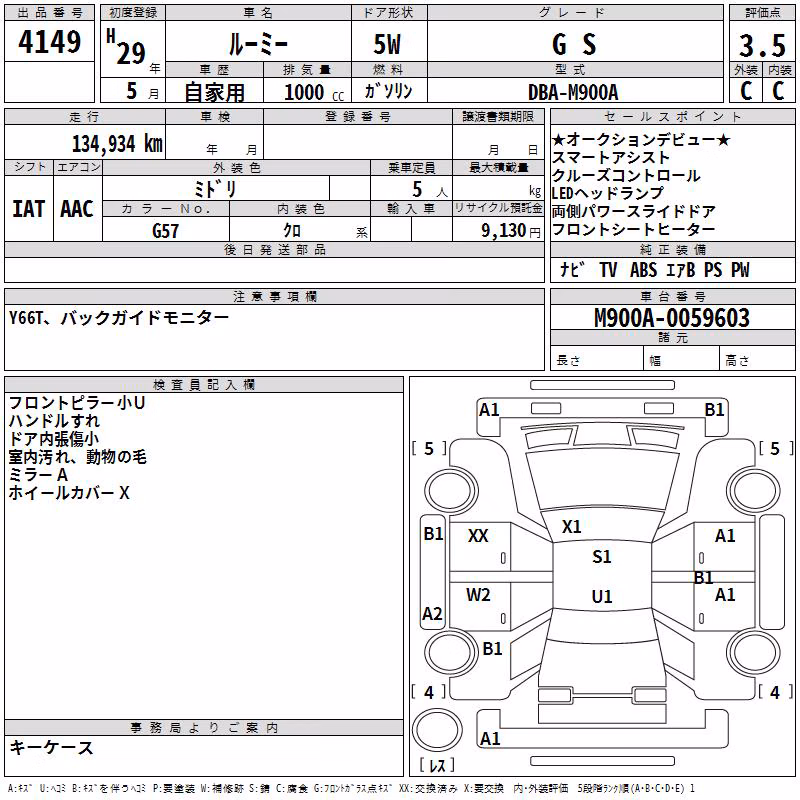Click the 検査員記入欄 header
Viewport: 800px width, 800px height.
[204, 385]
